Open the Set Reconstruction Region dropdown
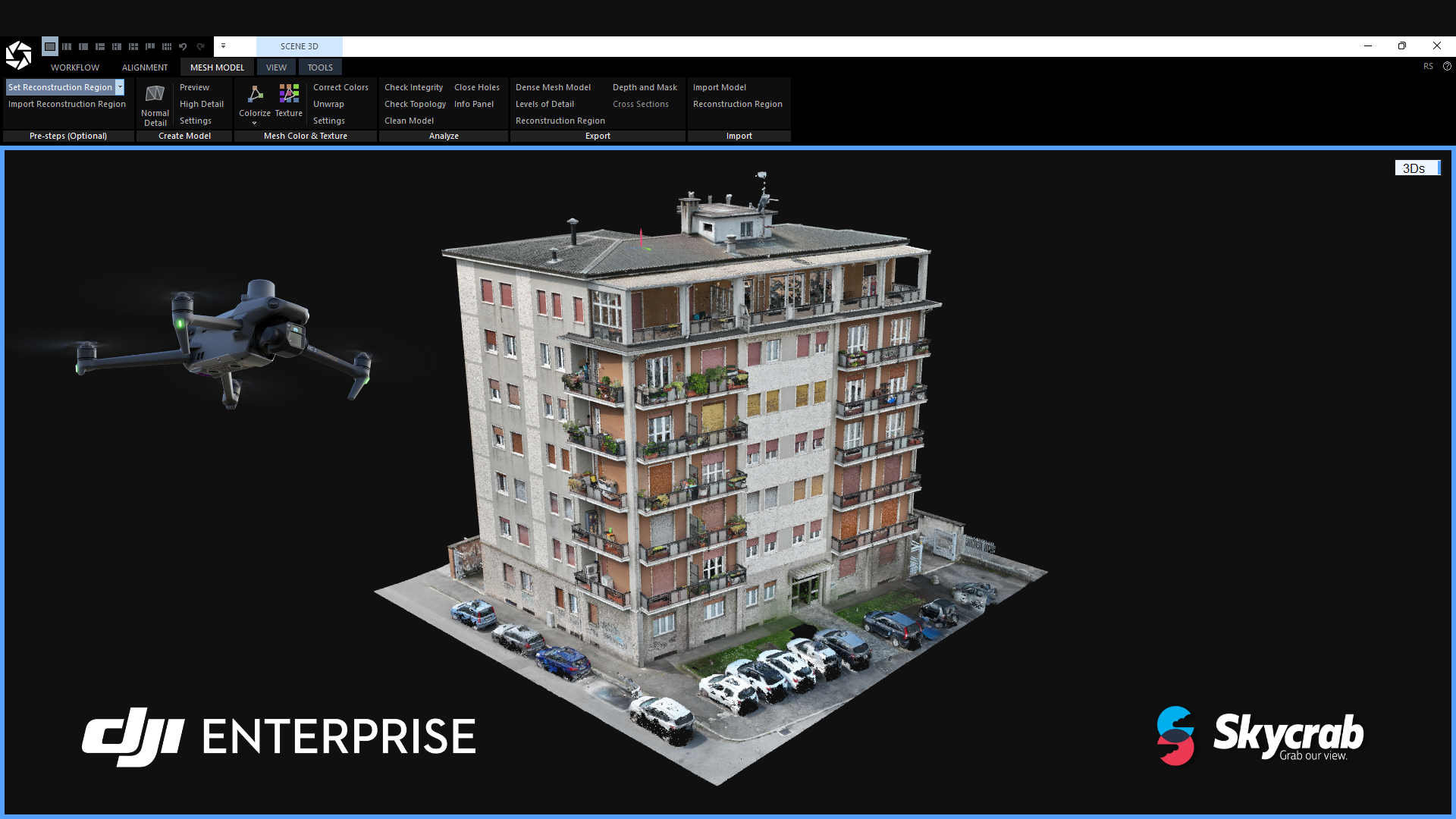The height and width of the screenshot is (819, 1456). point(121,87)
